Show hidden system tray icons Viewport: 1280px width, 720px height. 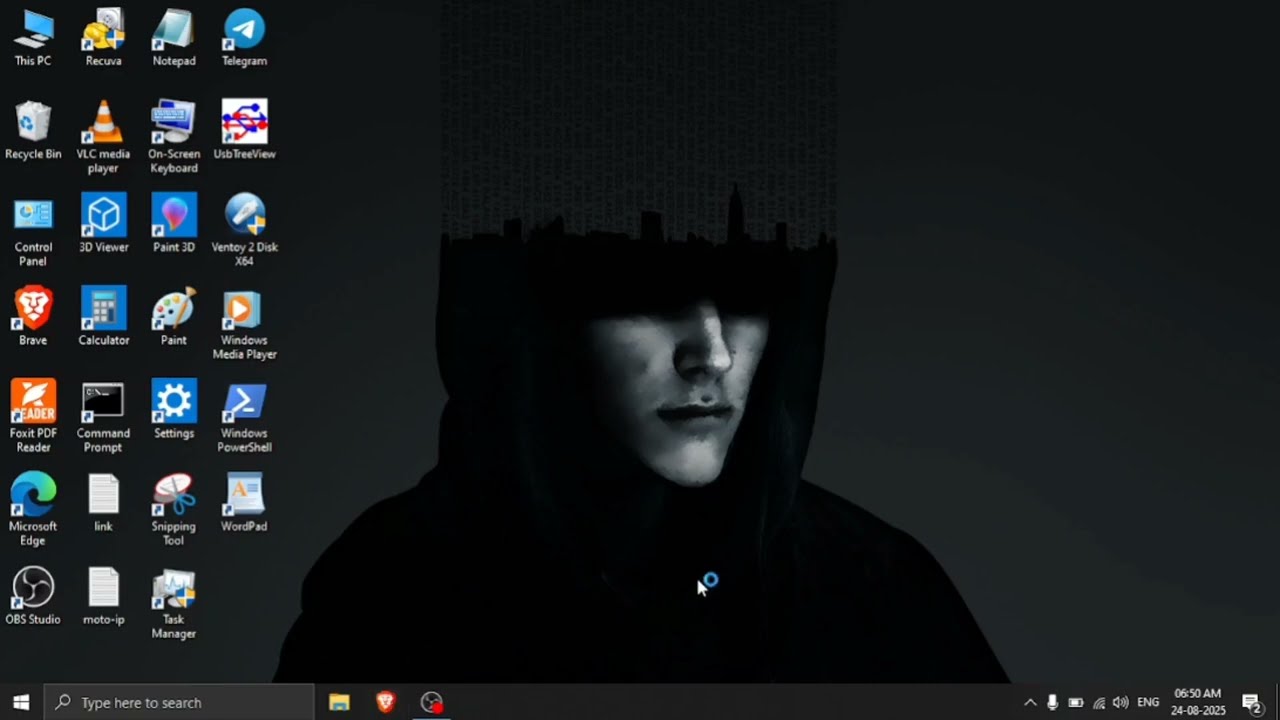click(x=1030, y=702)
